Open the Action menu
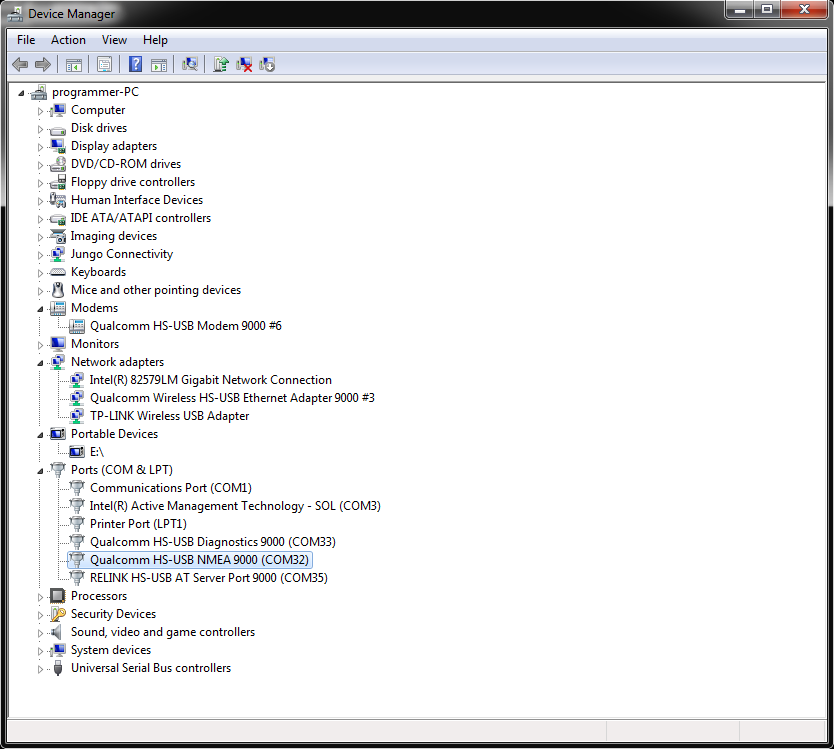 click(x=68, y=40)
